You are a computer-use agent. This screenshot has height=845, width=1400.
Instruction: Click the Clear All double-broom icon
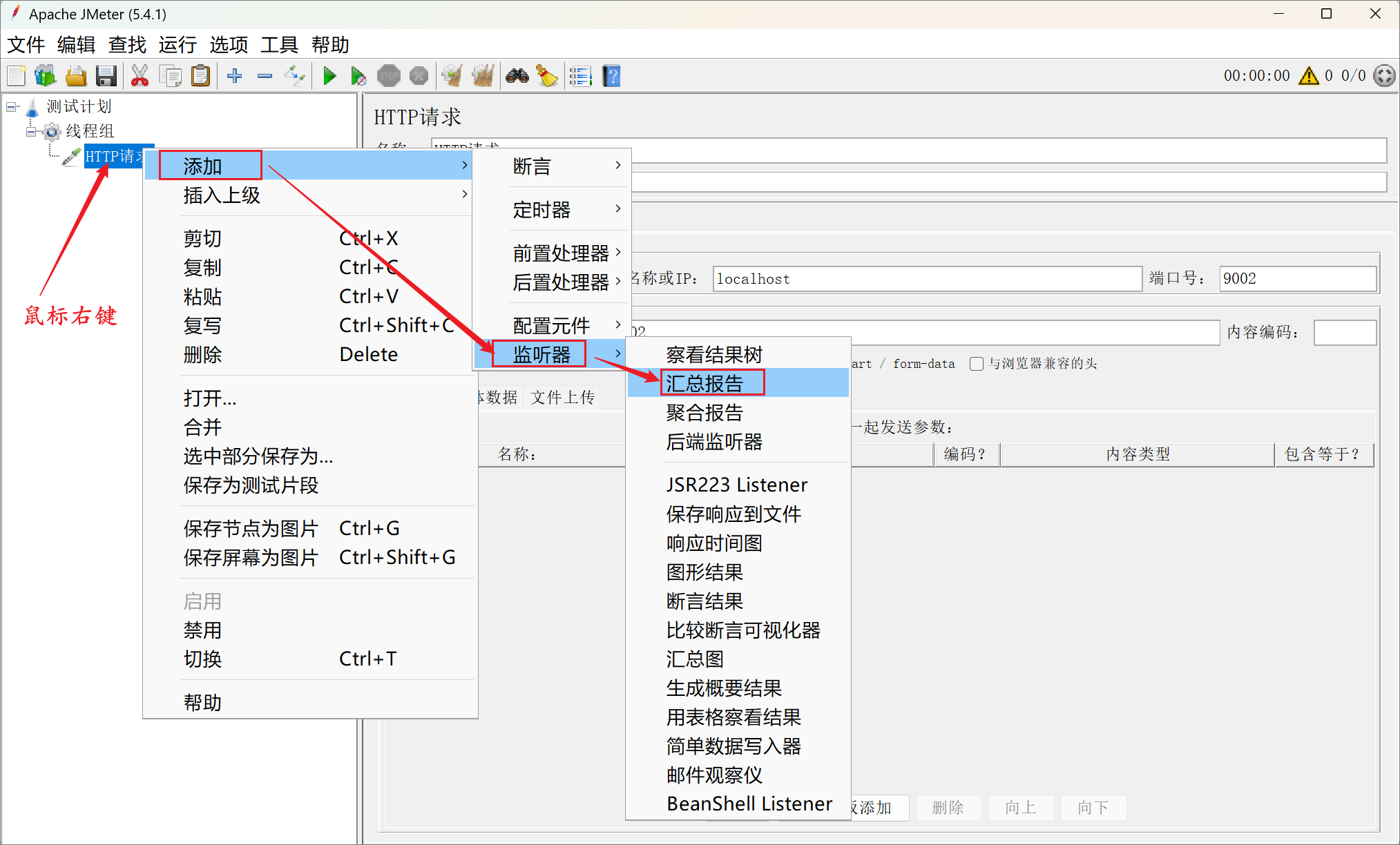pos(483,76)
